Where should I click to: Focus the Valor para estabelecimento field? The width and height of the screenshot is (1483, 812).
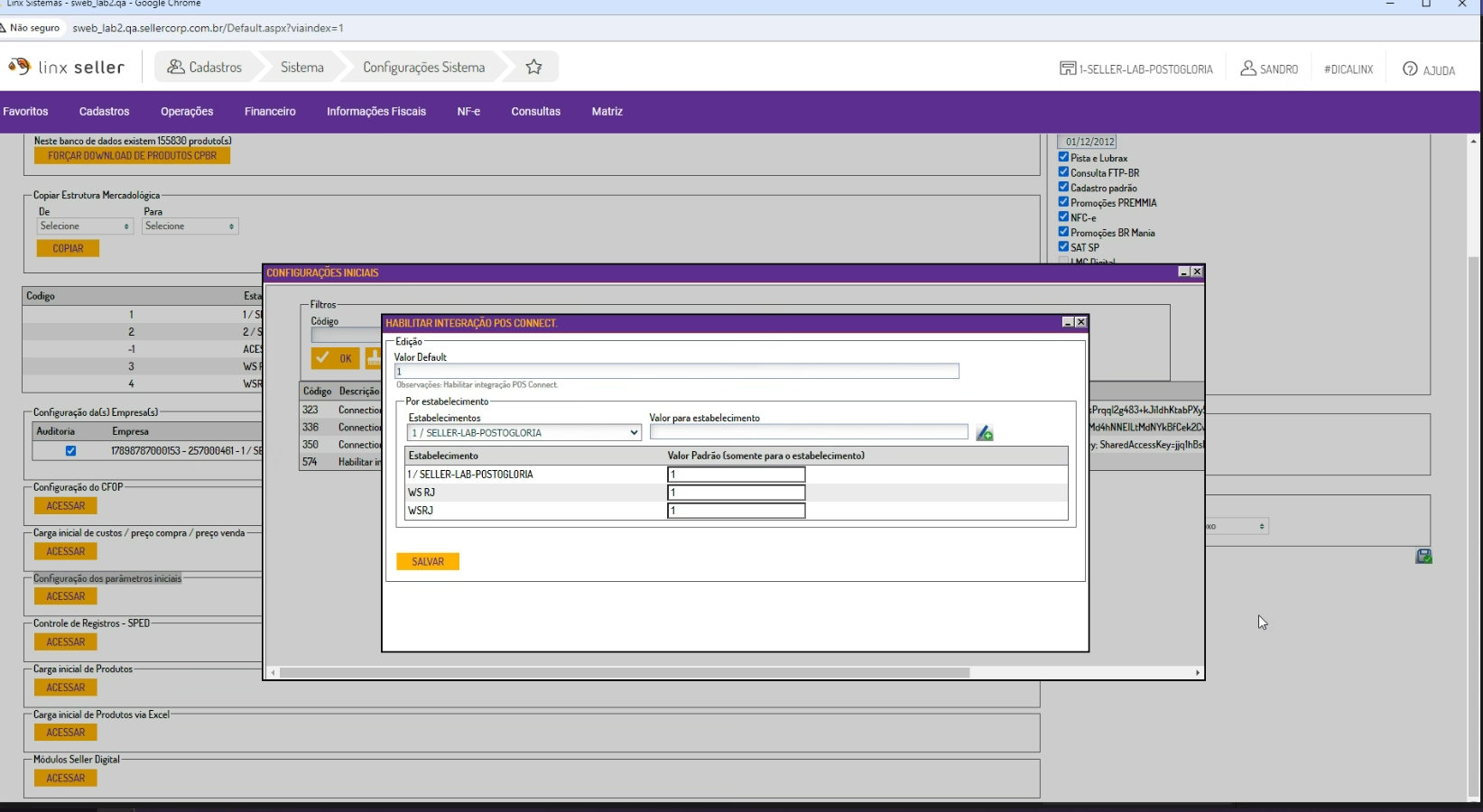click(809, 432)
